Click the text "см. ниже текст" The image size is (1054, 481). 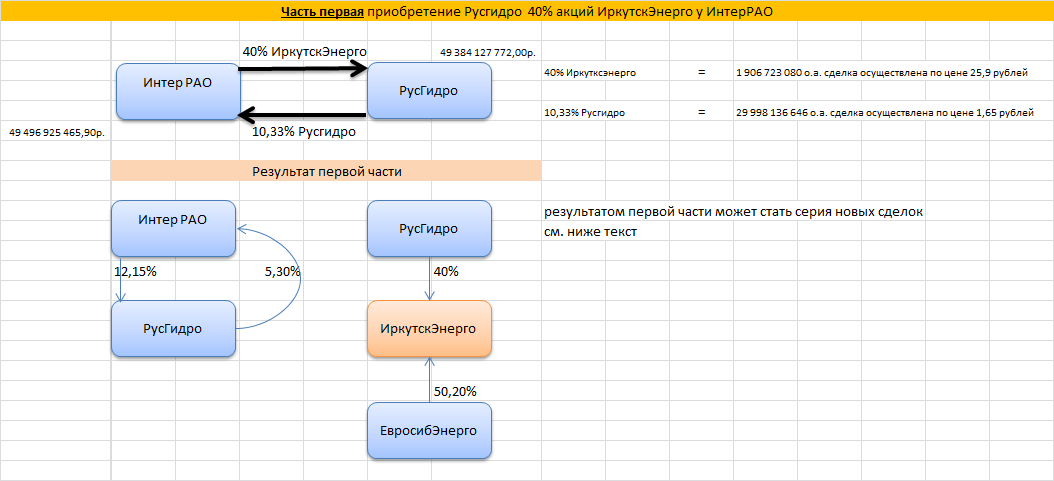point(592,232)
